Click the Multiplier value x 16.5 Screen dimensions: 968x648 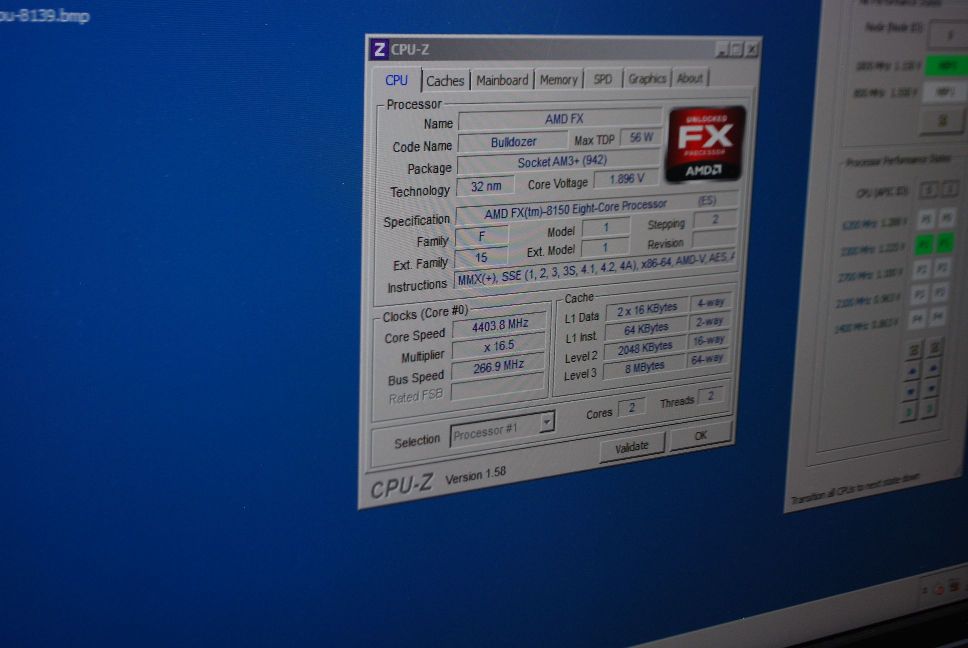498,346
